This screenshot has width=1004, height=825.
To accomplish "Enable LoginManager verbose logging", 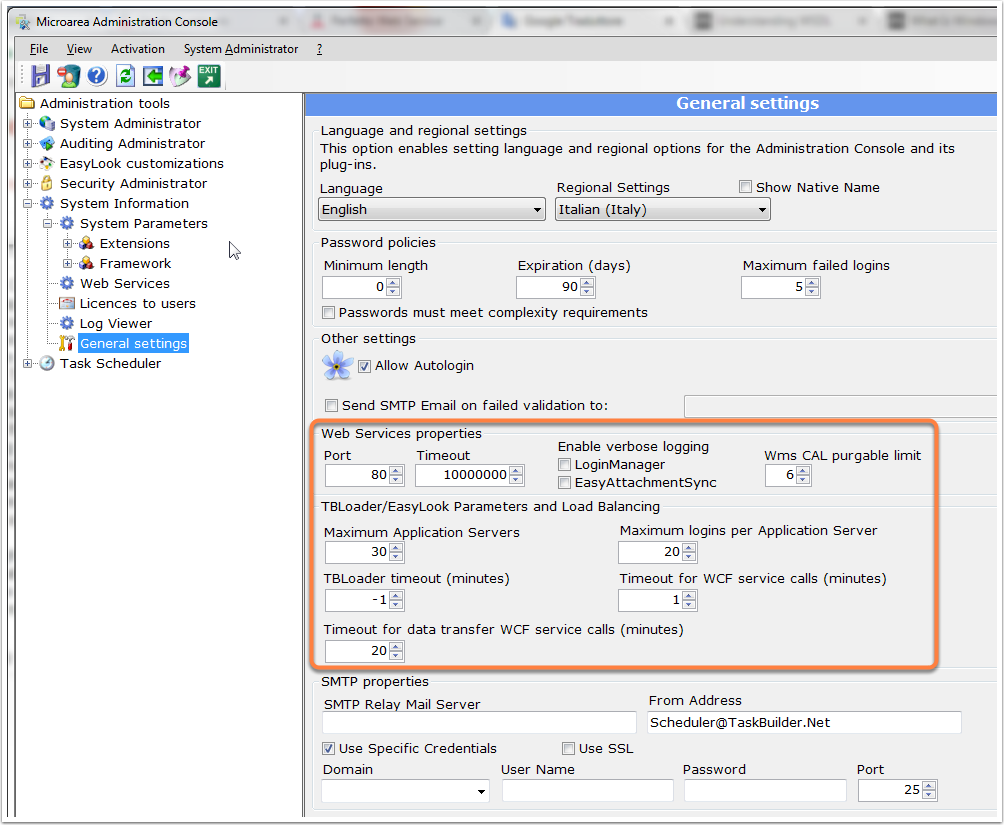I will coord(564,464).
